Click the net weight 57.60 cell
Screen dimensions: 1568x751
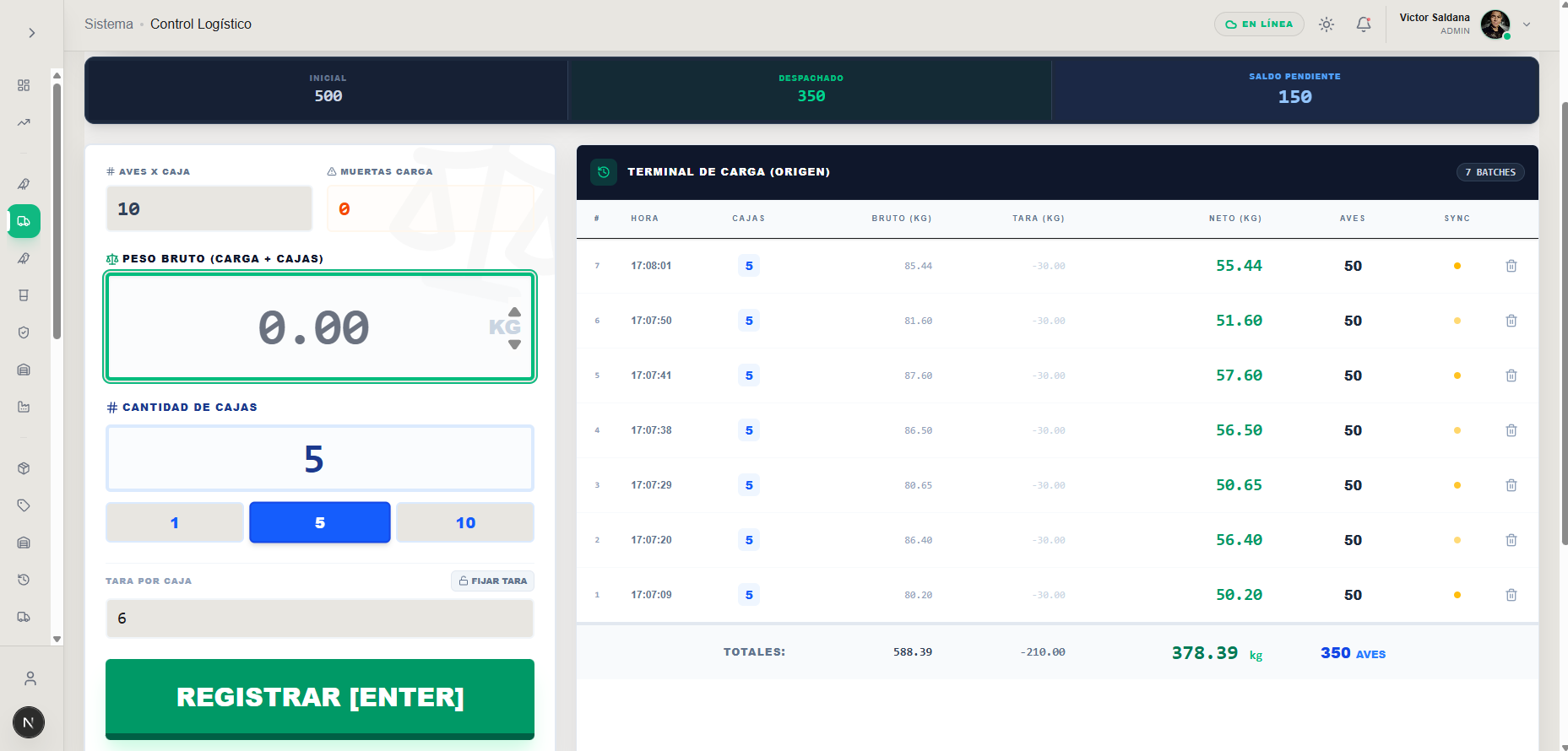coord(1239,375)
